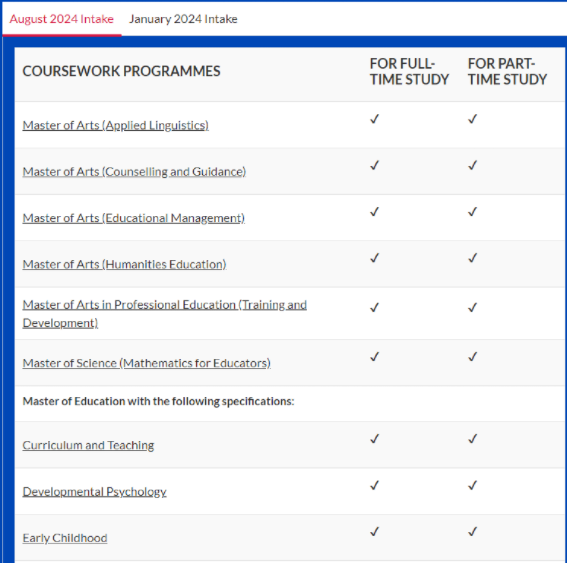Click part-time checkmark for Early Childhood
Screen dimensions: 567x563
tap(473, 532)
